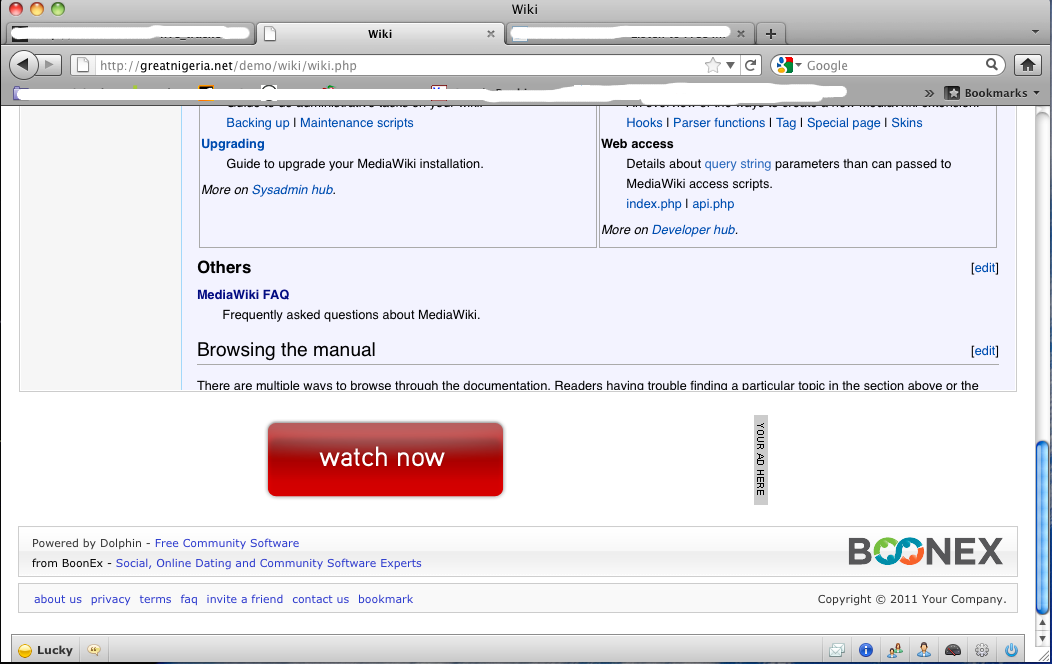The width and height of the screenshot is (1052, 664).
Task: Open the MediaWiki FAQ link
Action: pos(243,294)
